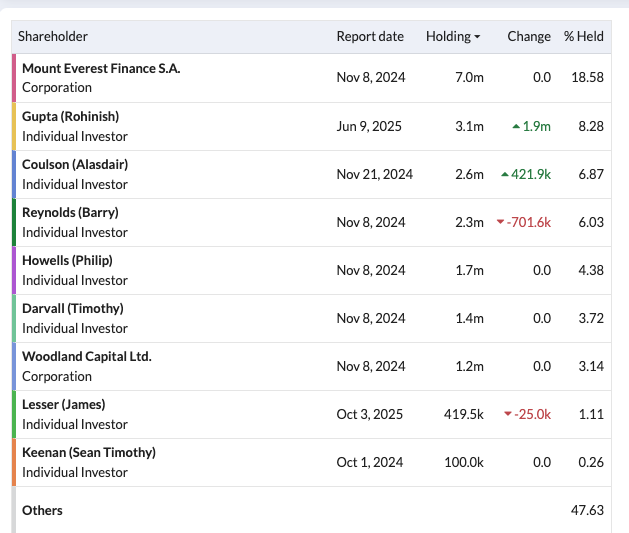
Task: Click red down arrow beside -701.6k change
Action: pyautogui.click(x=500, y=222)
